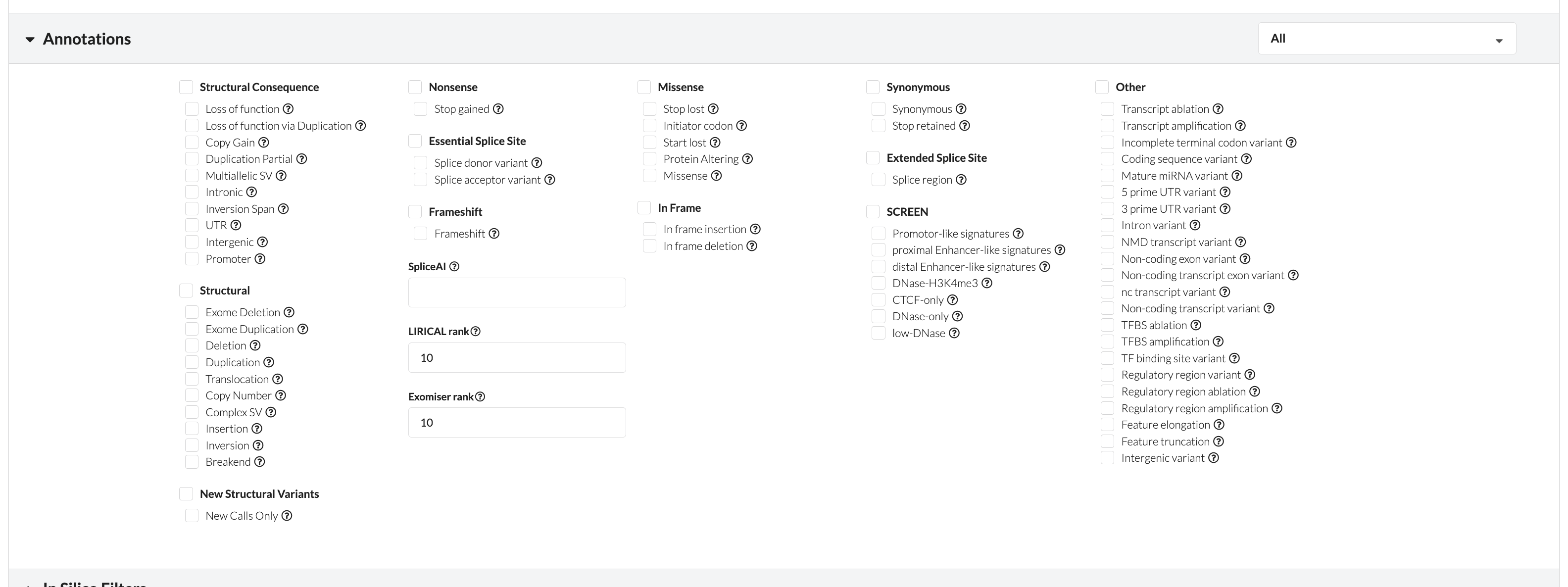Viewport: 1568px width, 587px height.
Task: Click inside the SpliceAI input field
Action: (516, 293)
